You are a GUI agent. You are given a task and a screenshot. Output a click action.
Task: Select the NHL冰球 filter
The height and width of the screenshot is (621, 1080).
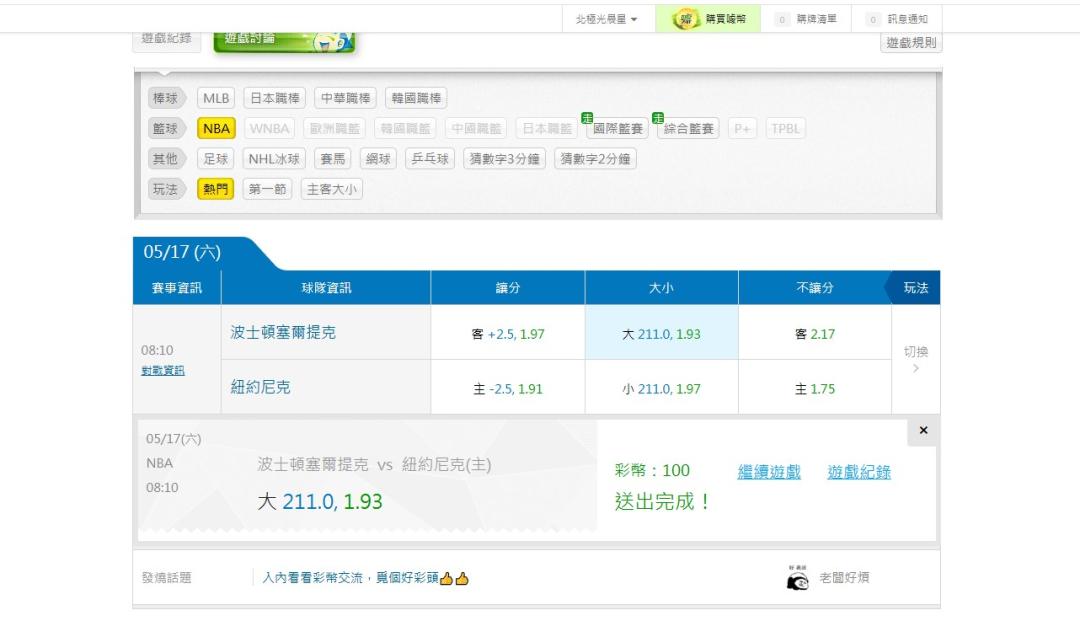tap(274, 159)
